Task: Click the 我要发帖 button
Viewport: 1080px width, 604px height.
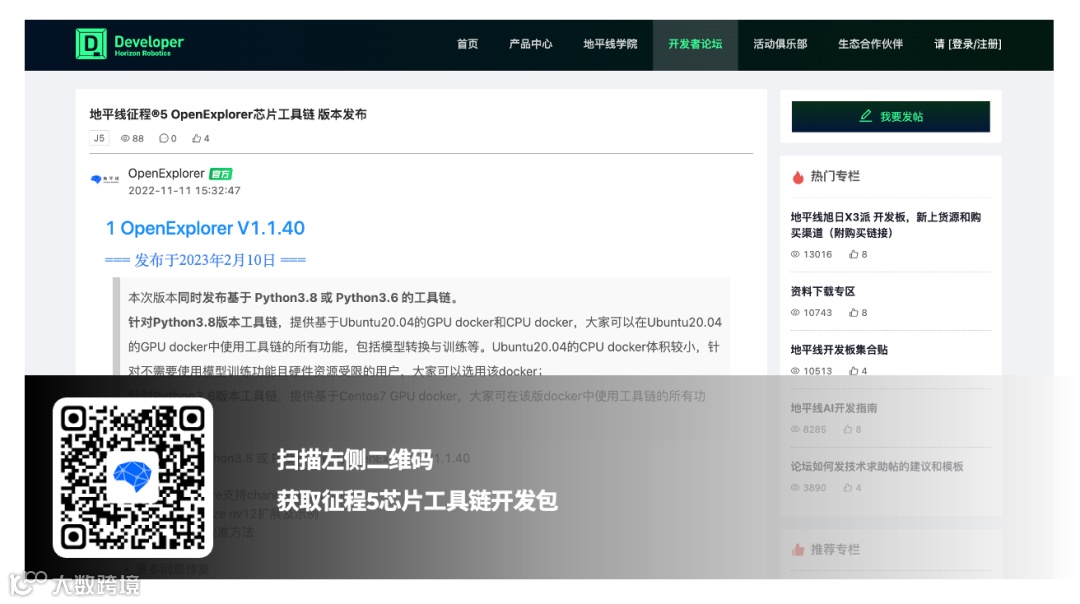Action: coord(891,116)
